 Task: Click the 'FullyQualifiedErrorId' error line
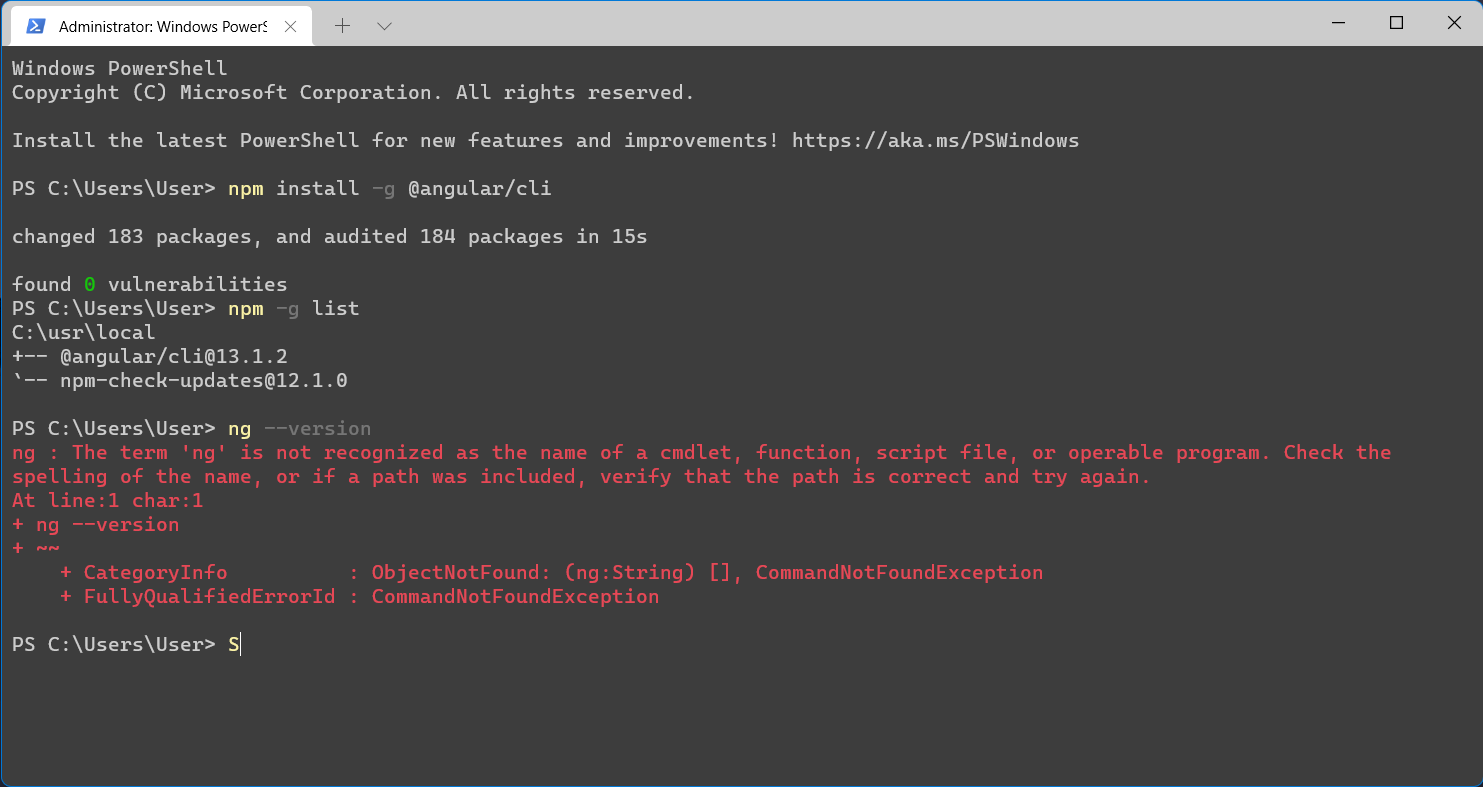tap(360, 597)
